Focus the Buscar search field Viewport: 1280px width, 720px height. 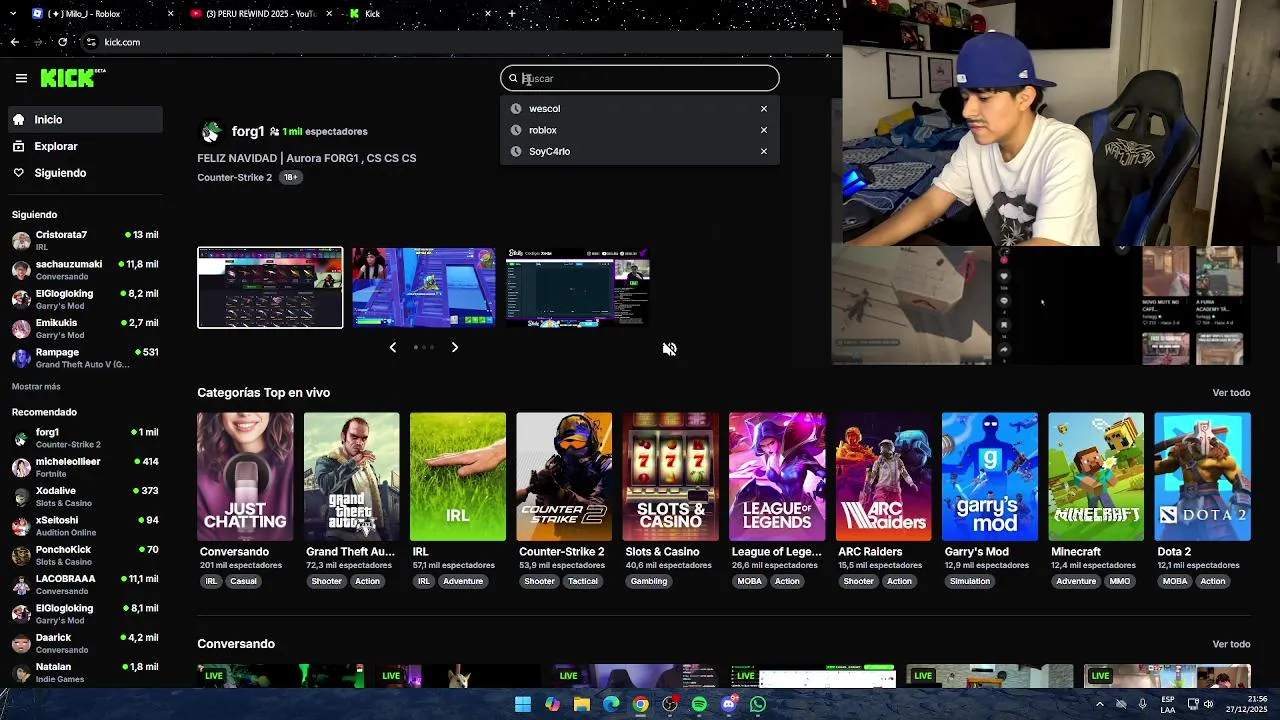click(640, 78)
